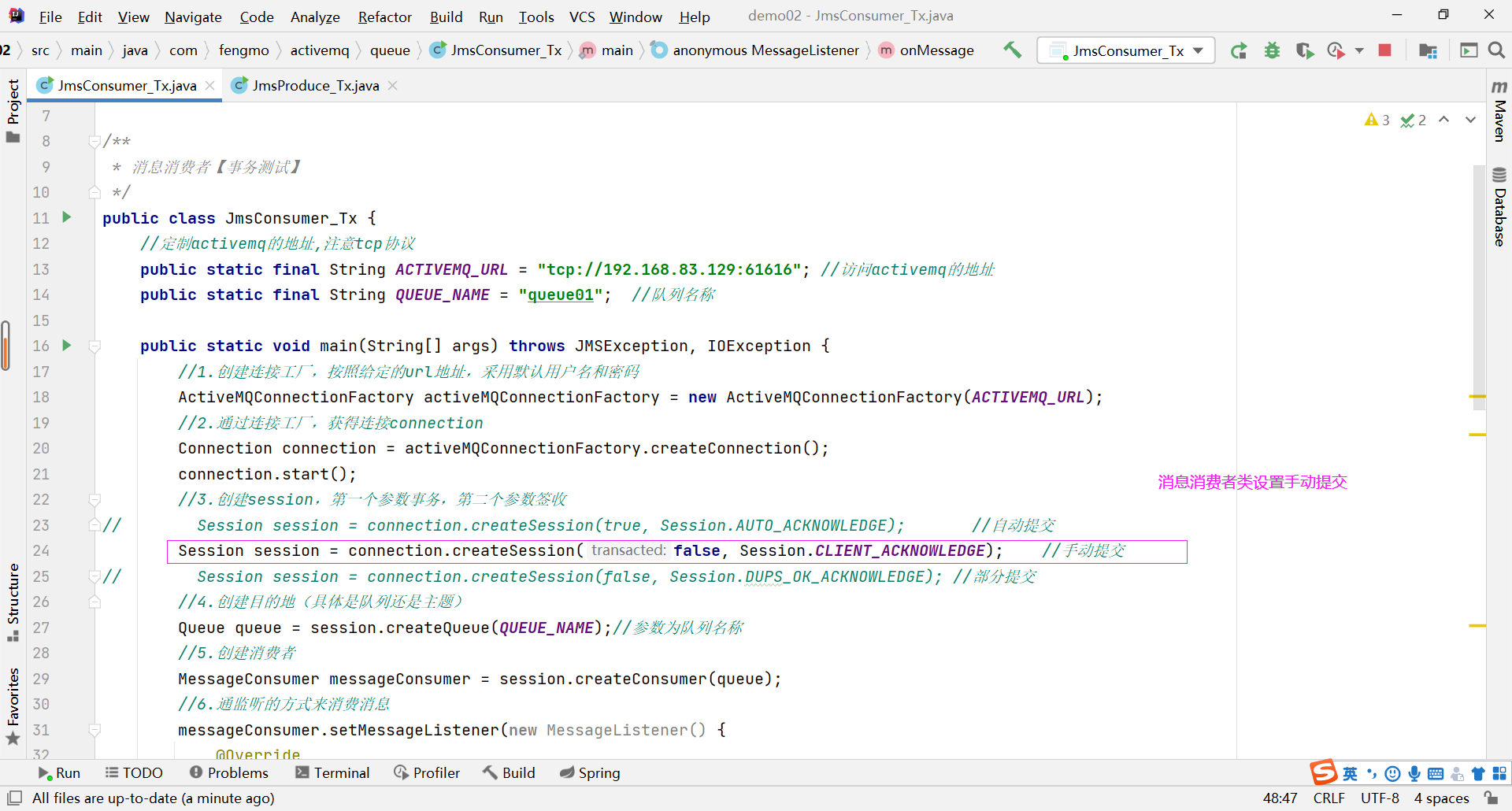The image size is (1512, 811).
Task: Open the Analyze menu
Action: click(315, 17)
